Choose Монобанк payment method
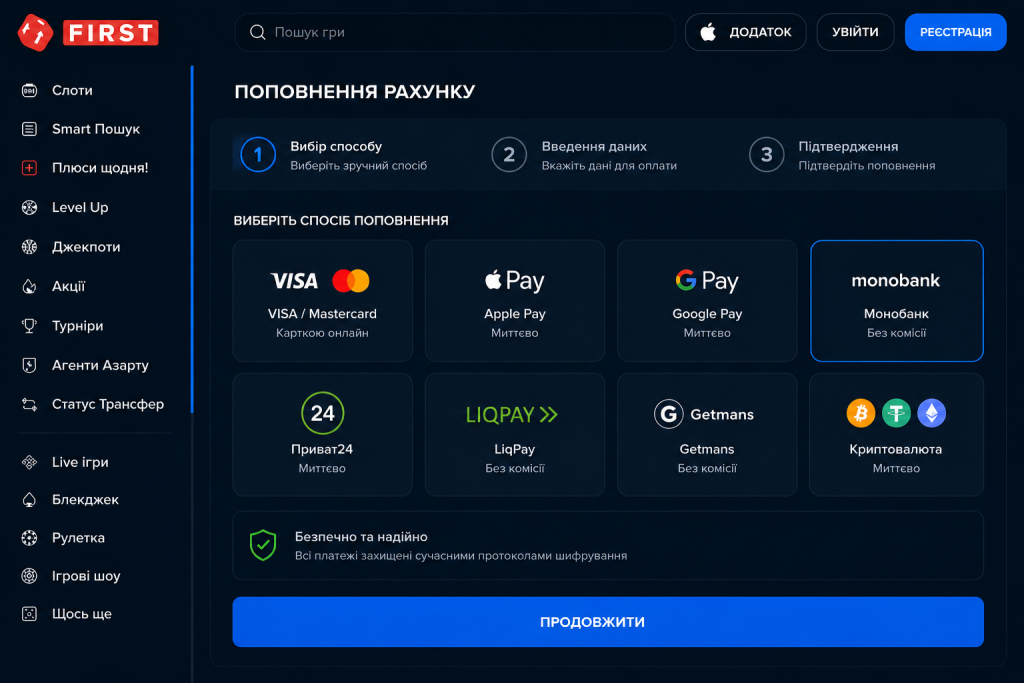 pos(897,300)
